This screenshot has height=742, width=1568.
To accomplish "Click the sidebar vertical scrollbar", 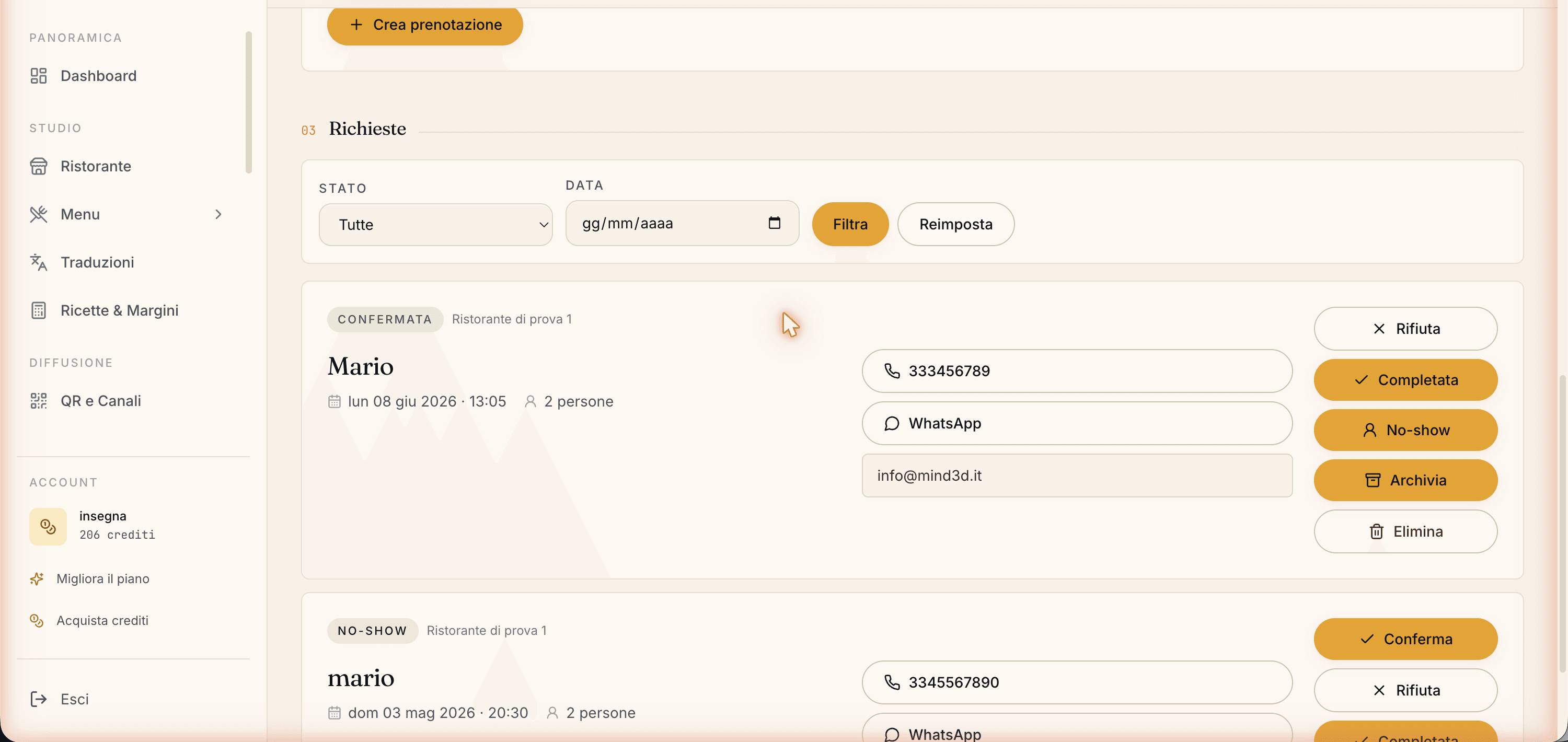I will click(248, 102).
